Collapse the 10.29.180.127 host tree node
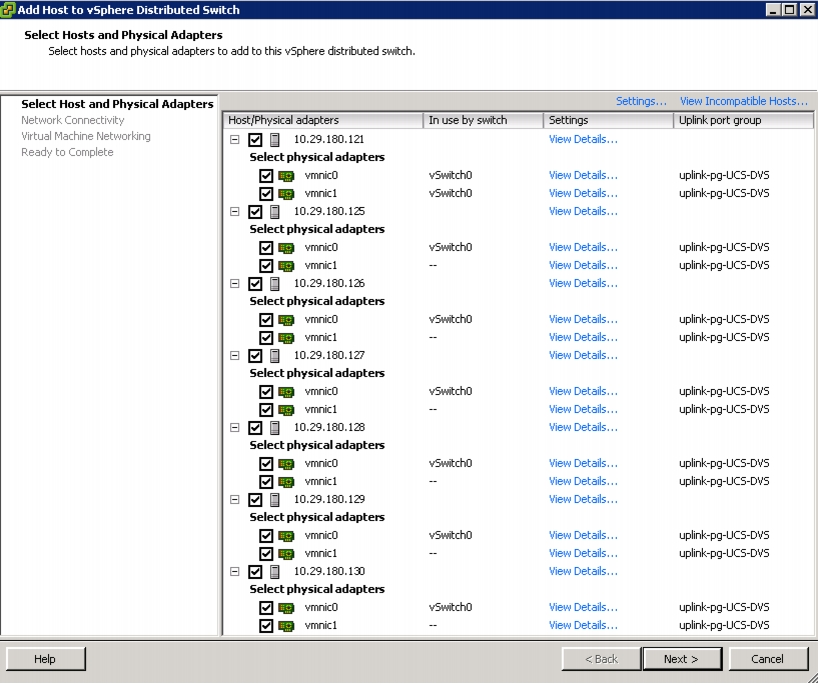Screen dimensions: 818x694 (235, 355)
